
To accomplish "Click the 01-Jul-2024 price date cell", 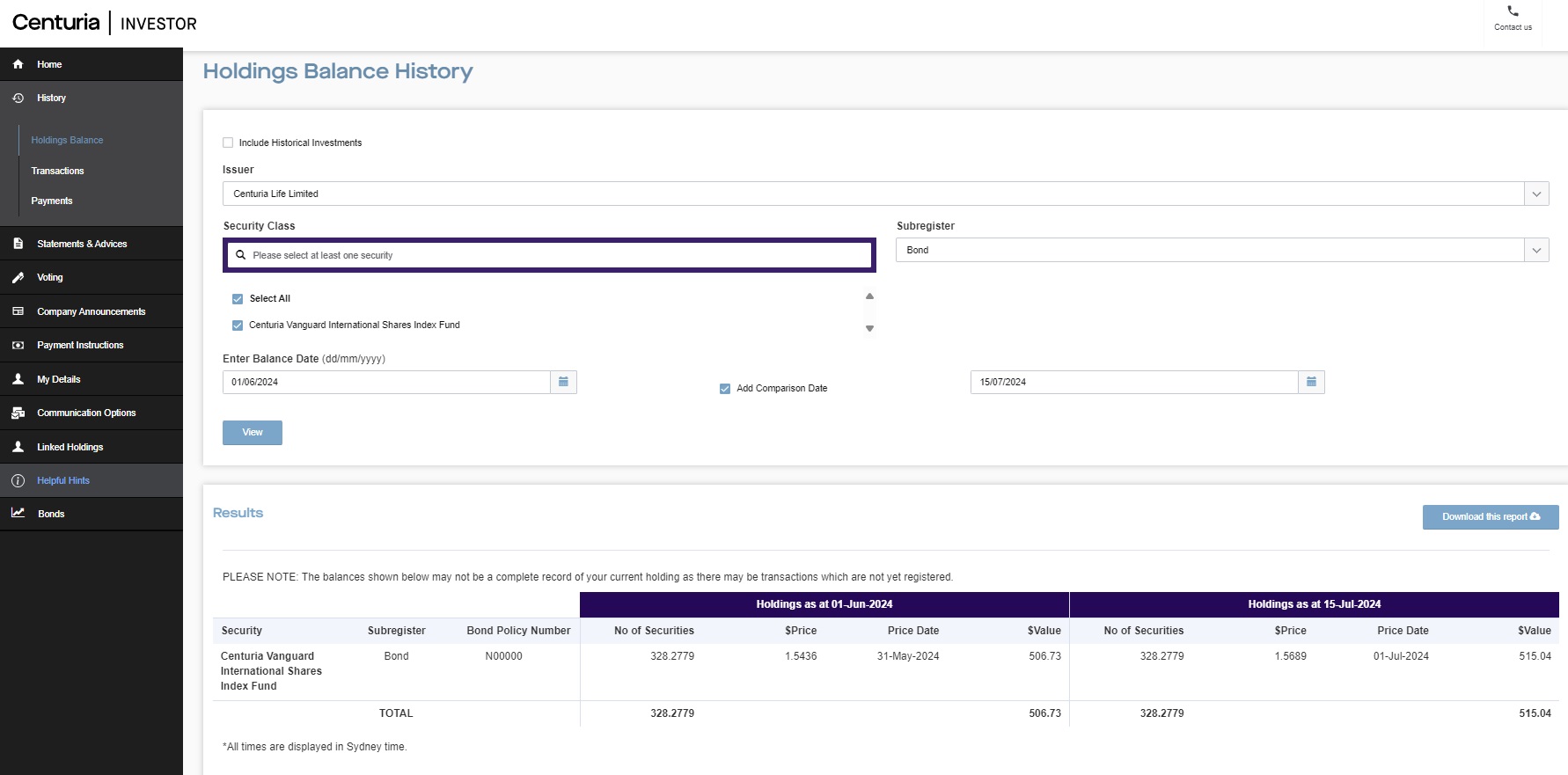I will coord(1401,656).
